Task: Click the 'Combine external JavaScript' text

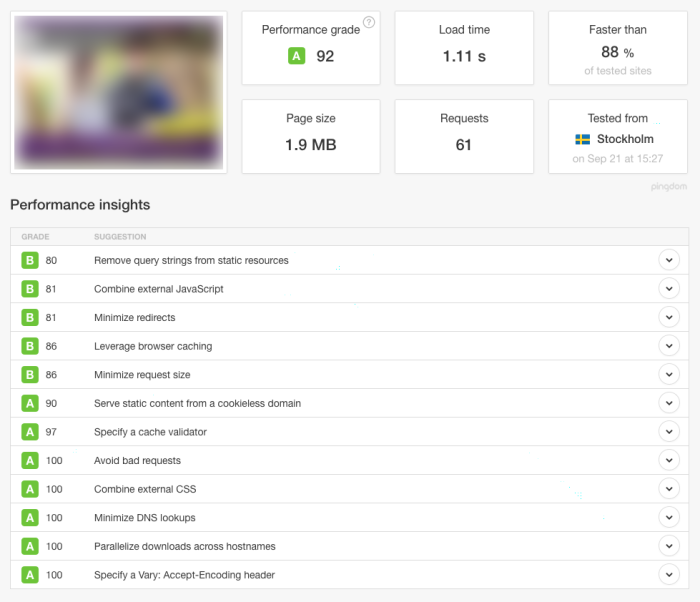Action: click(x=158, y=289)
